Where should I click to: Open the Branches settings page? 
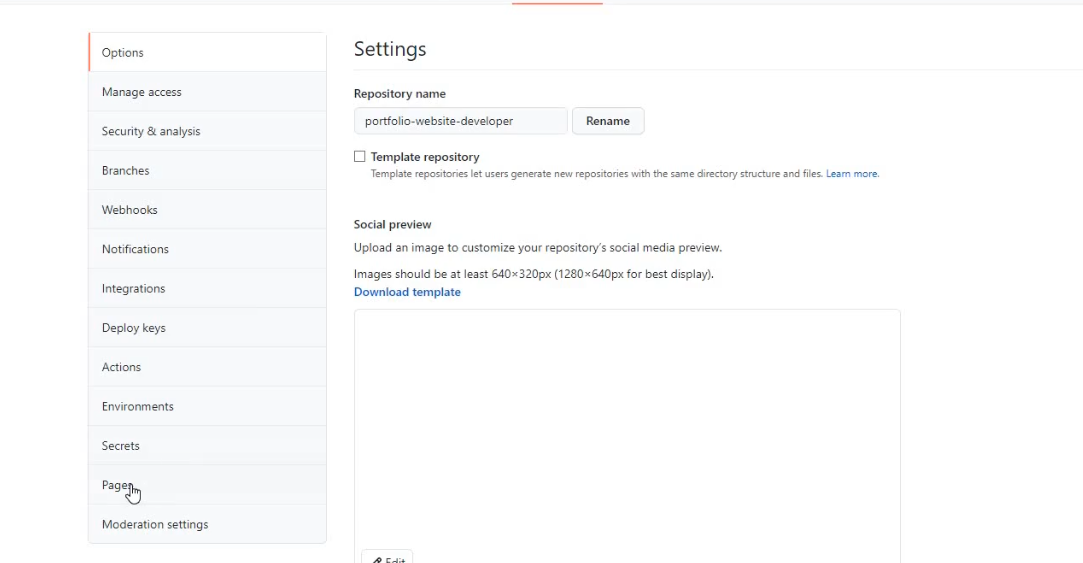[x=126, y=171]
